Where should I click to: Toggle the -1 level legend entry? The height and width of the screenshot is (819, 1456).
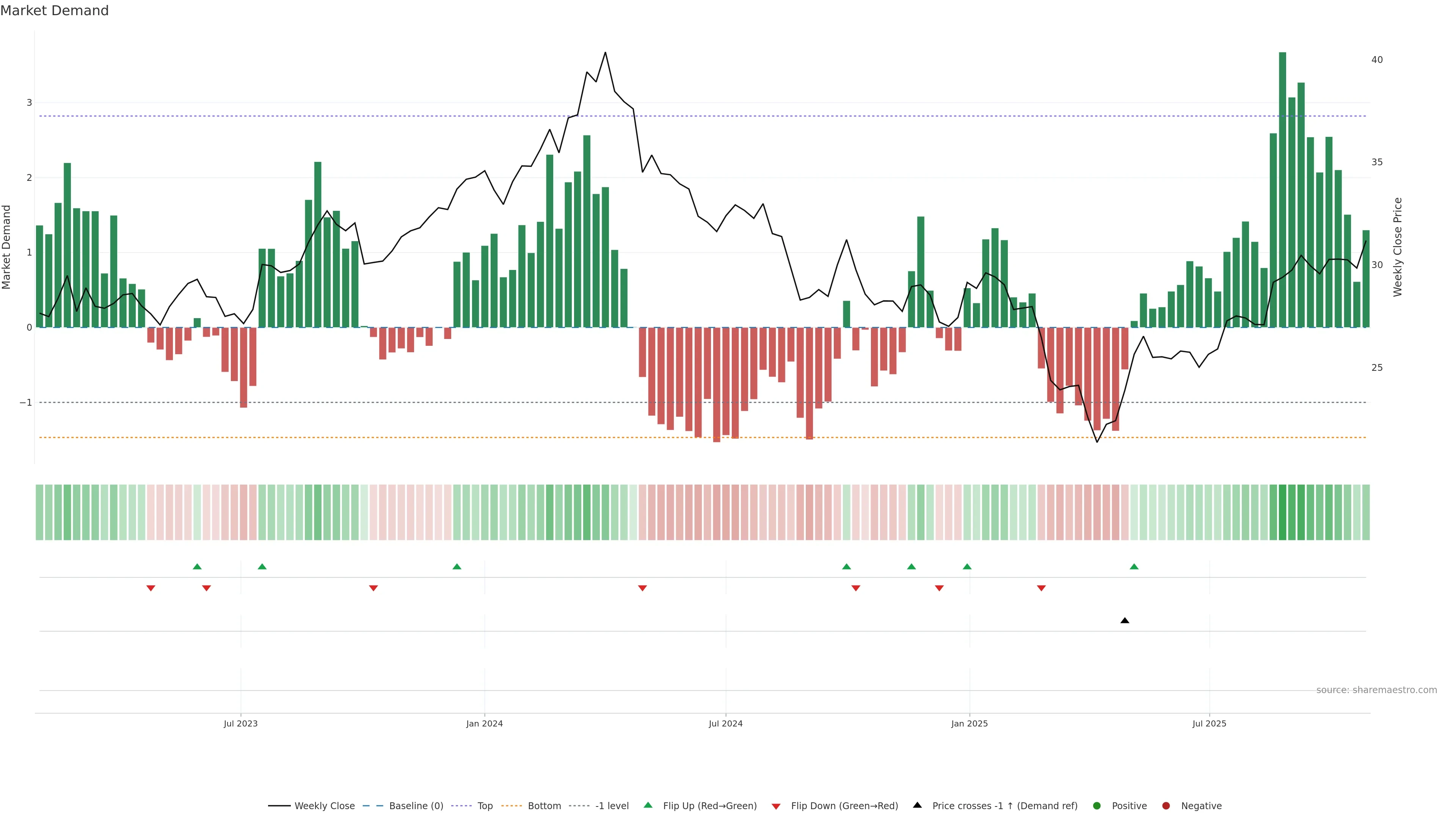pyautogui.click(x=612, y=806)
